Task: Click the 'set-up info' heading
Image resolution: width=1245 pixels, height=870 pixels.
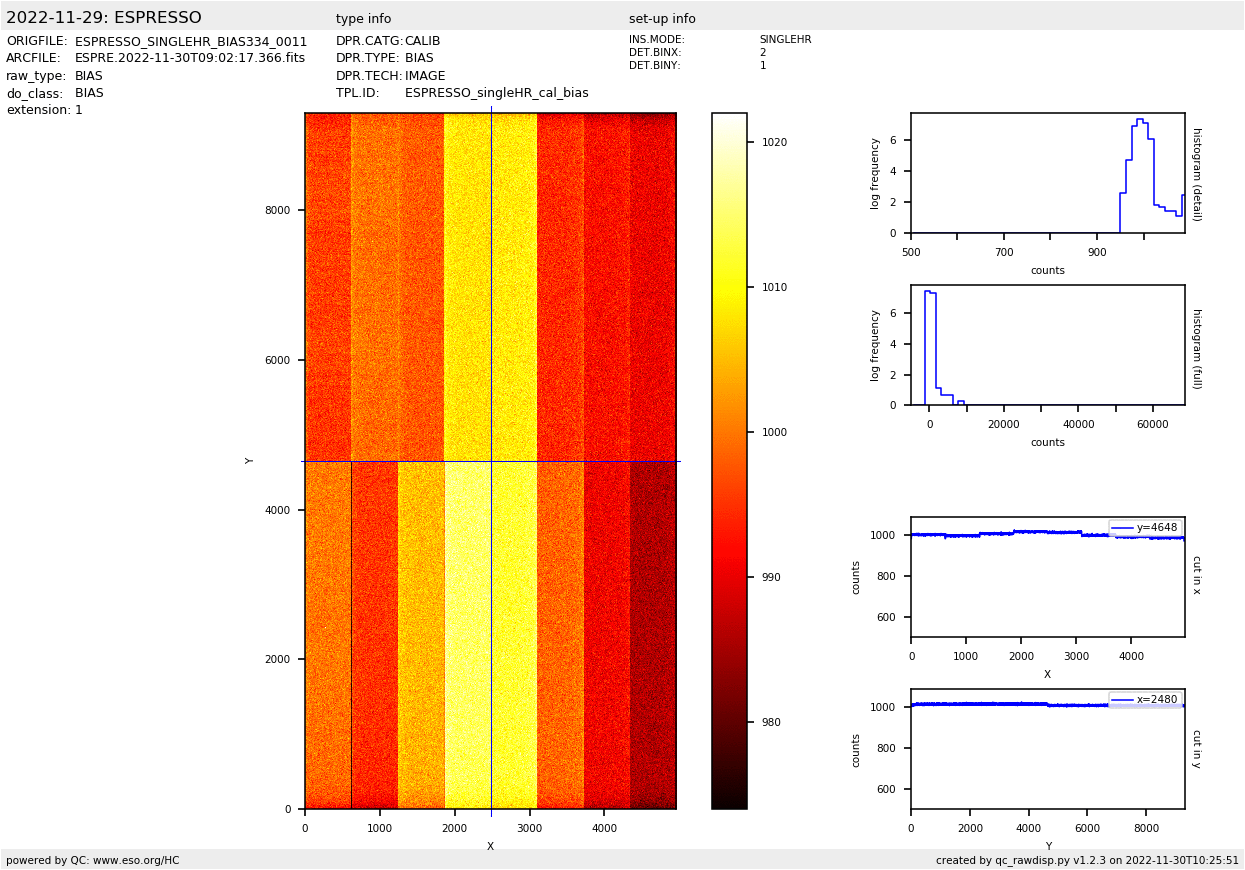Action: (662, 19)
